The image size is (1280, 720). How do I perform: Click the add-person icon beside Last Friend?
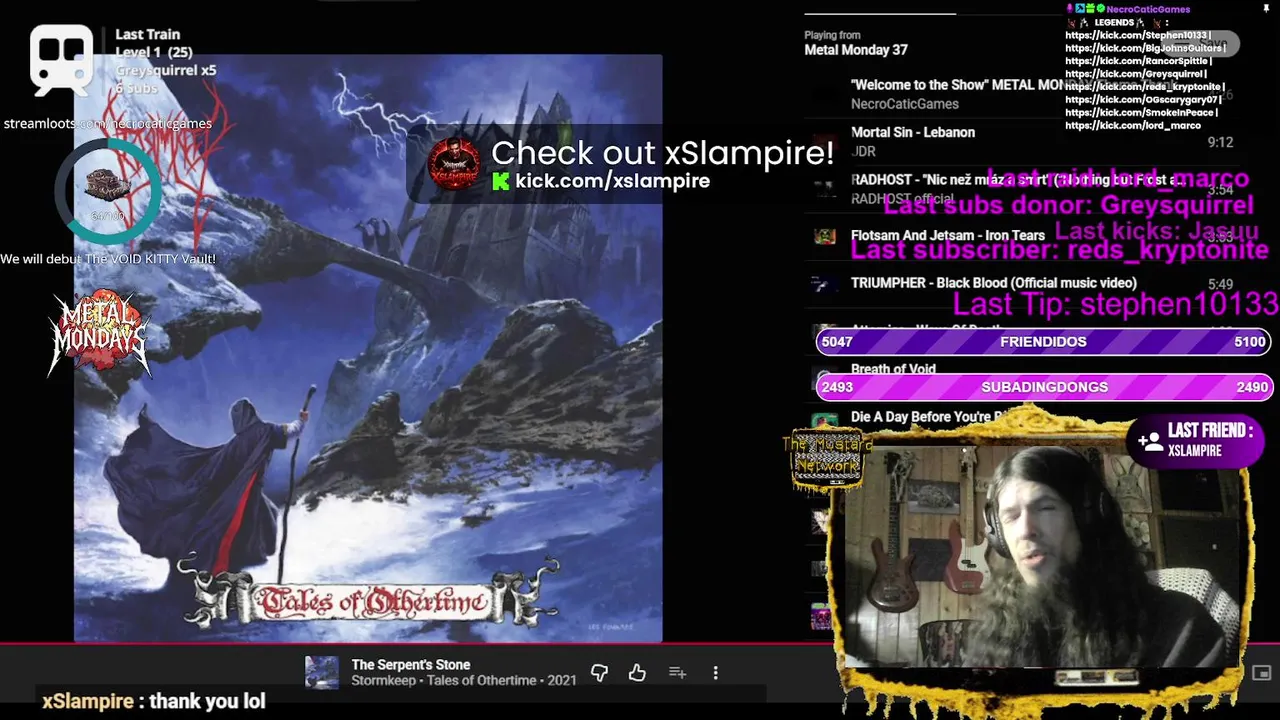[1150, 441]
